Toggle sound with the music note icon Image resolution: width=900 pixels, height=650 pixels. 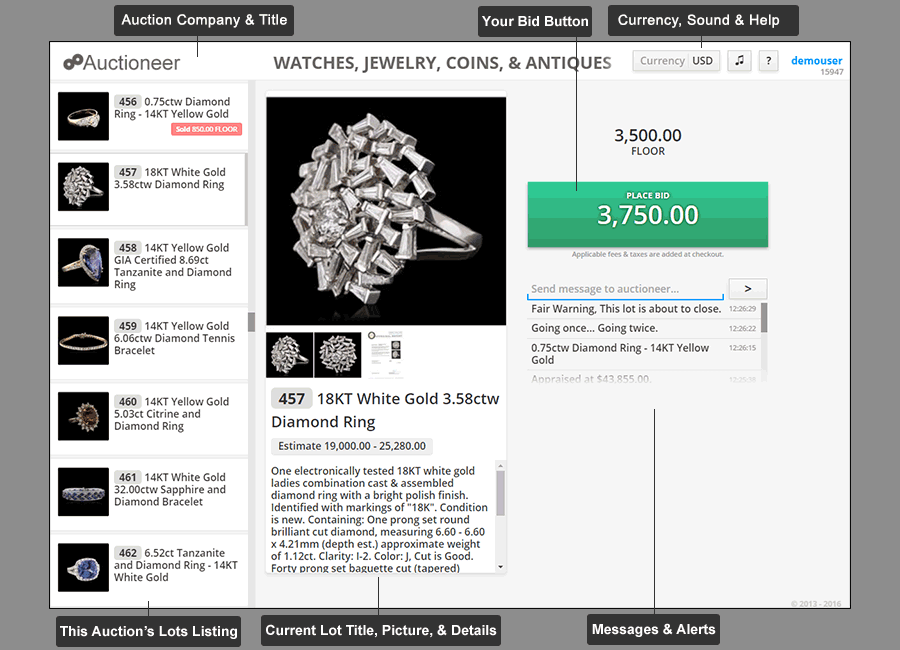coord(740,60)
